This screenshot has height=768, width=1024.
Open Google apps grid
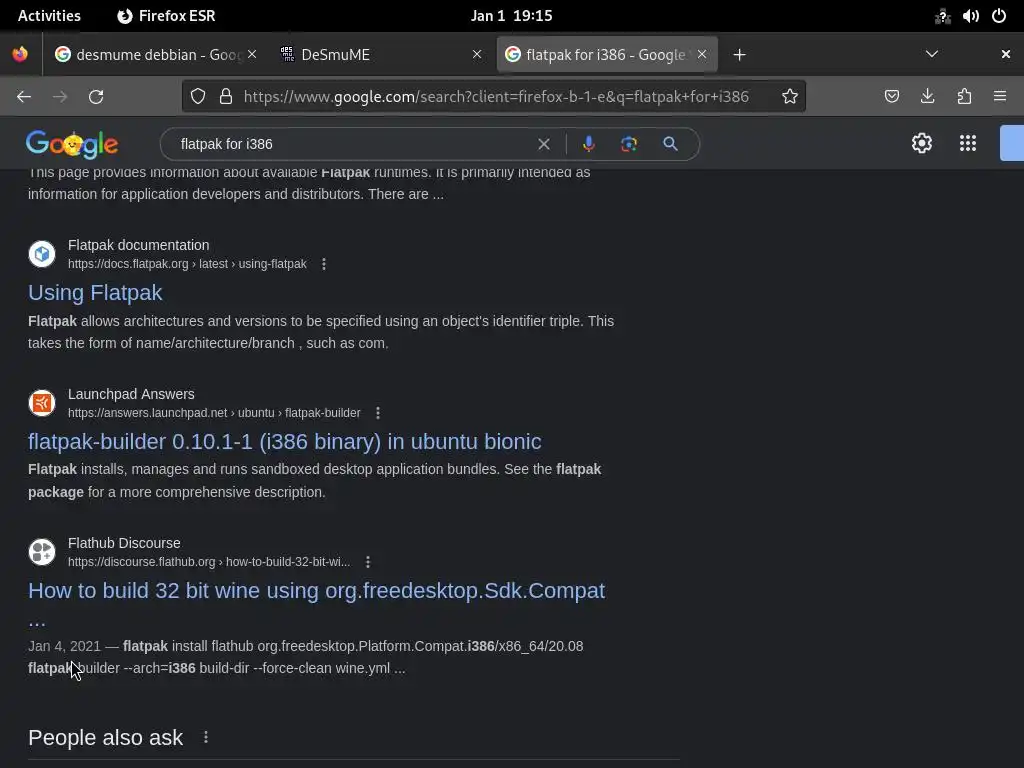[x=968, y=143]
